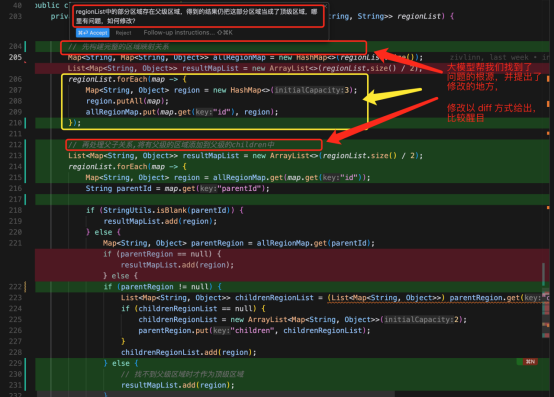Click the removed resultMapList line in red
Screen dimensions: 554x397
point(244,68)
